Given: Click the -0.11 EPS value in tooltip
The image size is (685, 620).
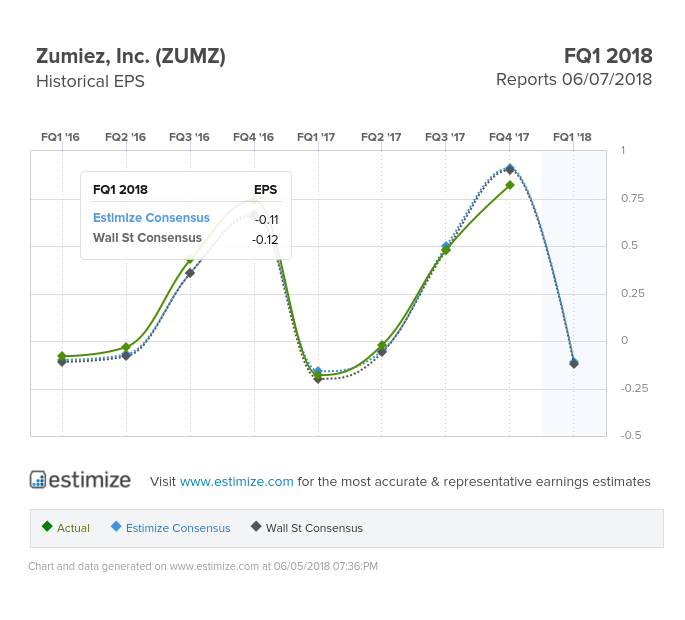Looking at the screenshot, I should pyautogui.click(x=266, y=219).
